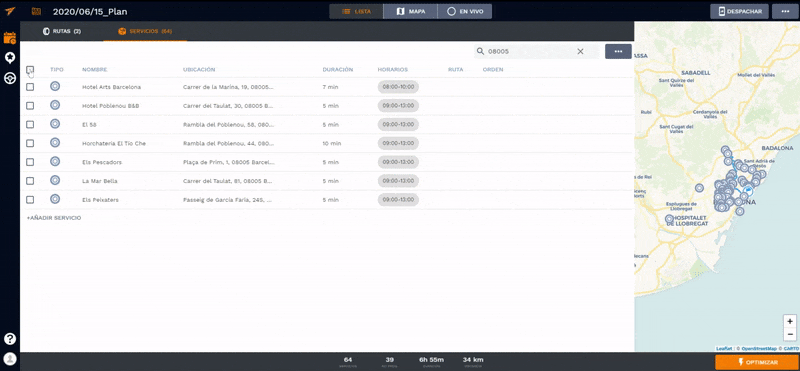800x371 pixels.
Task: Click the 10 min duration value
Action: click(332, 143)
